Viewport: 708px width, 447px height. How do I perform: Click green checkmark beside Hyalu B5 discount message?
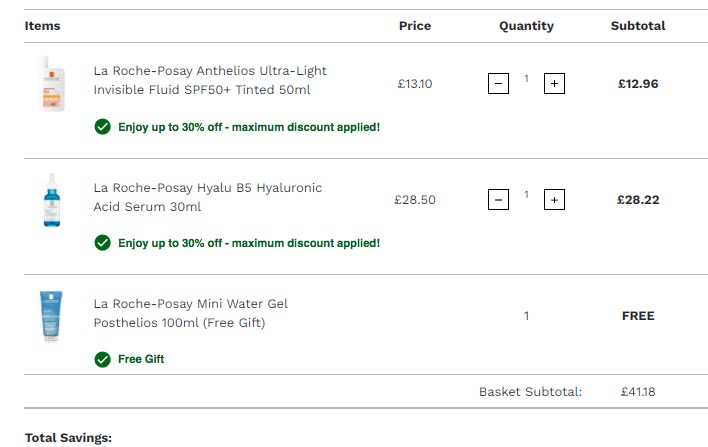(102, 243)
